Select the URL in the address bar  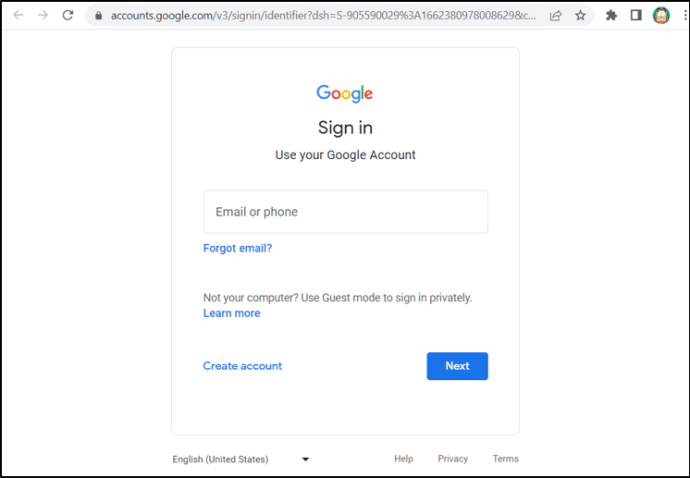pos(323,16)
